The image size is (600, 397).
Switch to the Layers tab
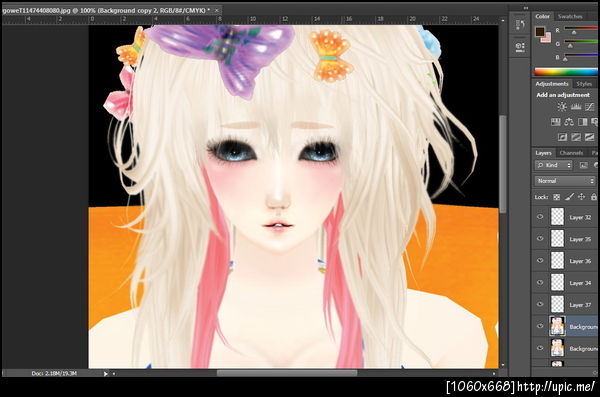pyautogui.click(x=543, y=153)
